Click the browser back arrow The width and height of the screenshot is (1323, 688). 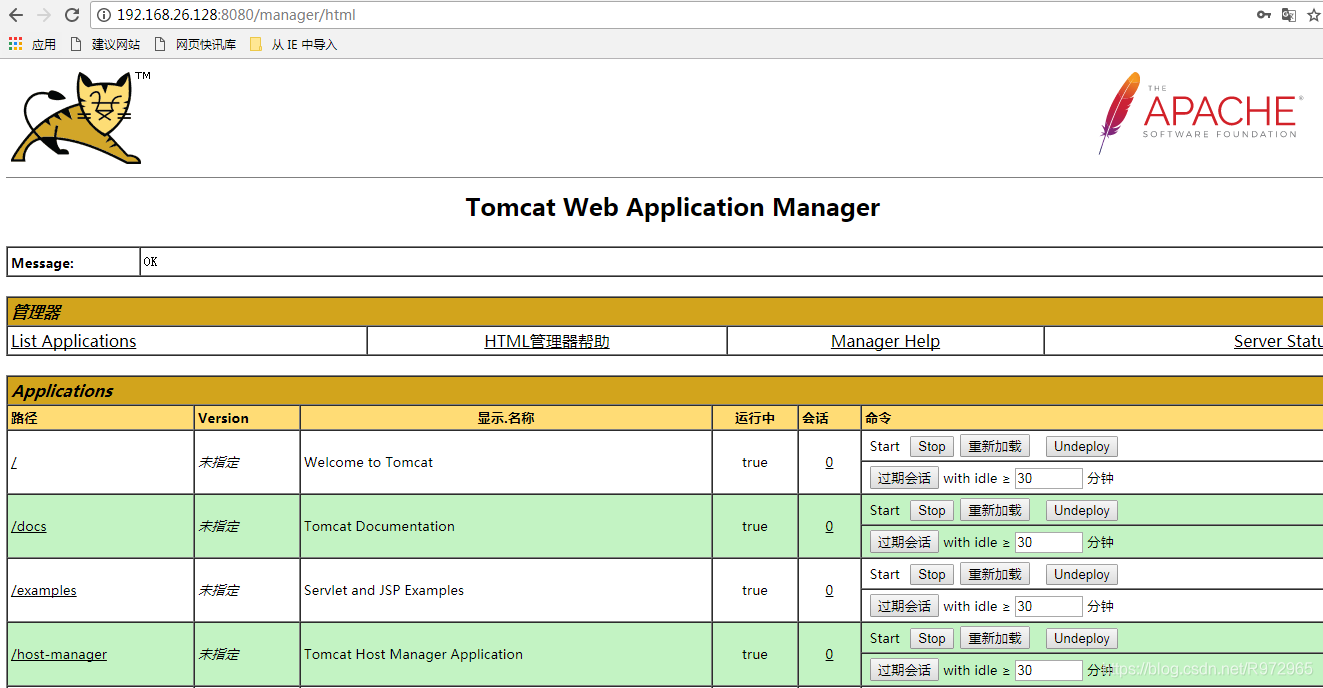click(15, 15)
